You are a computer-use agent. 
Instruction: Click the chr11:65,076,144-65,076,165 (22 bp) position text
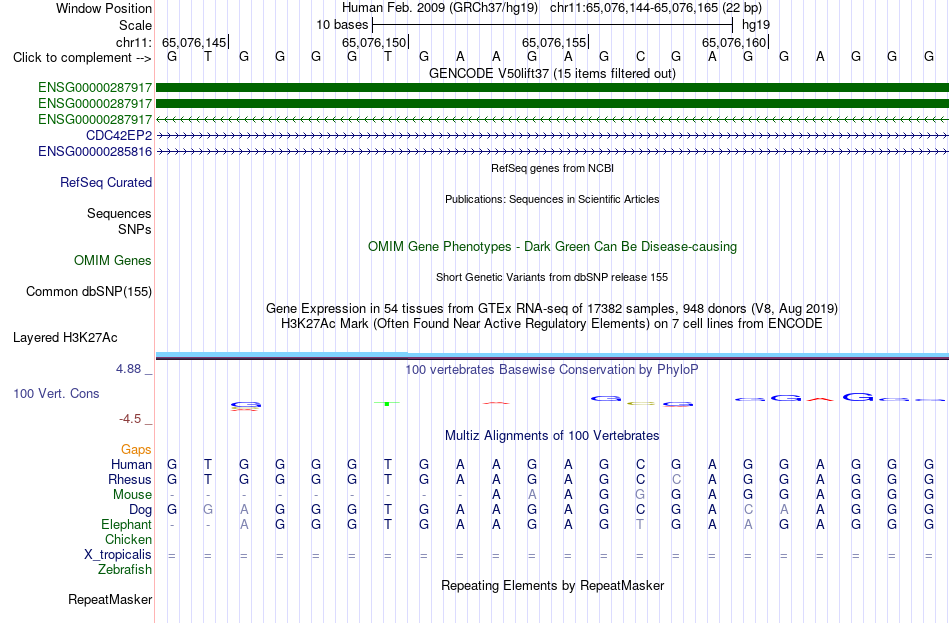click(x=656, y=8)
